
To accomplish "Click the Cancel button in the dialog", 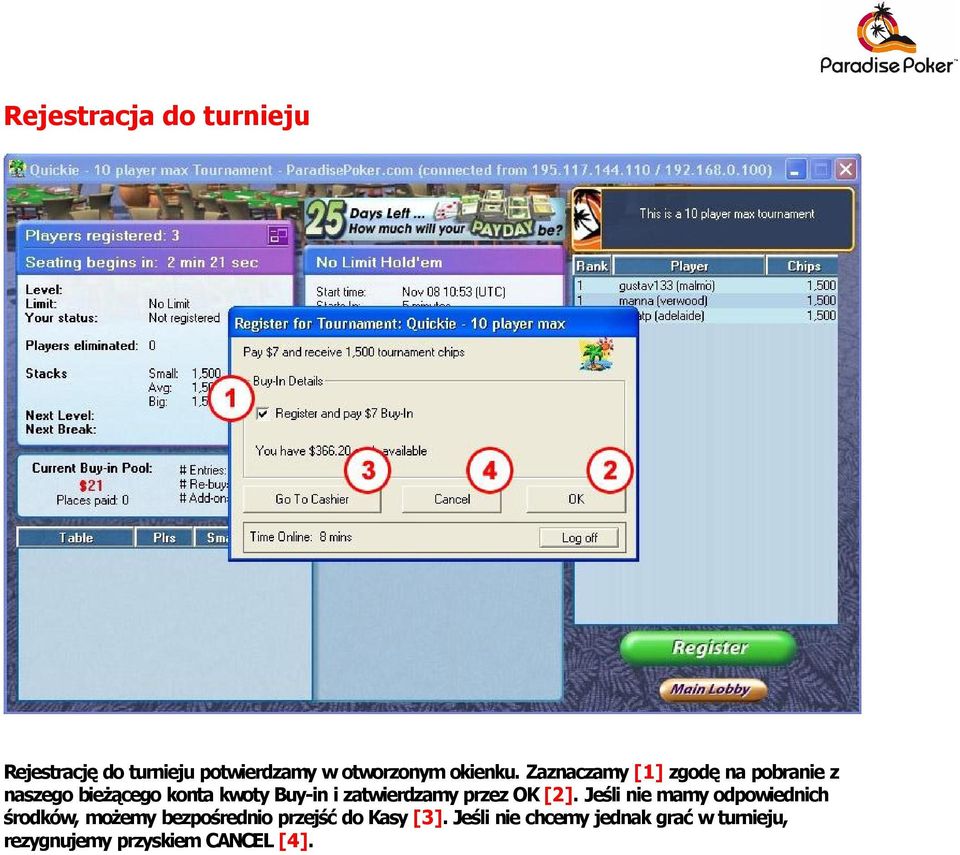I will point(452,499).
